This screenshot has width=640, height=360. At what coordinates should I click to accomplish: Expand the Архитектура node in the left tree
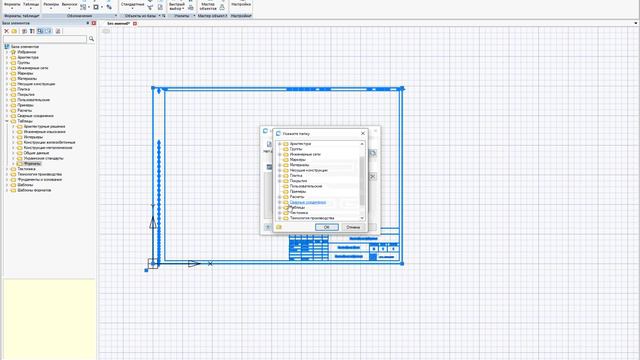pyautogui.click(x=7, y=58)
